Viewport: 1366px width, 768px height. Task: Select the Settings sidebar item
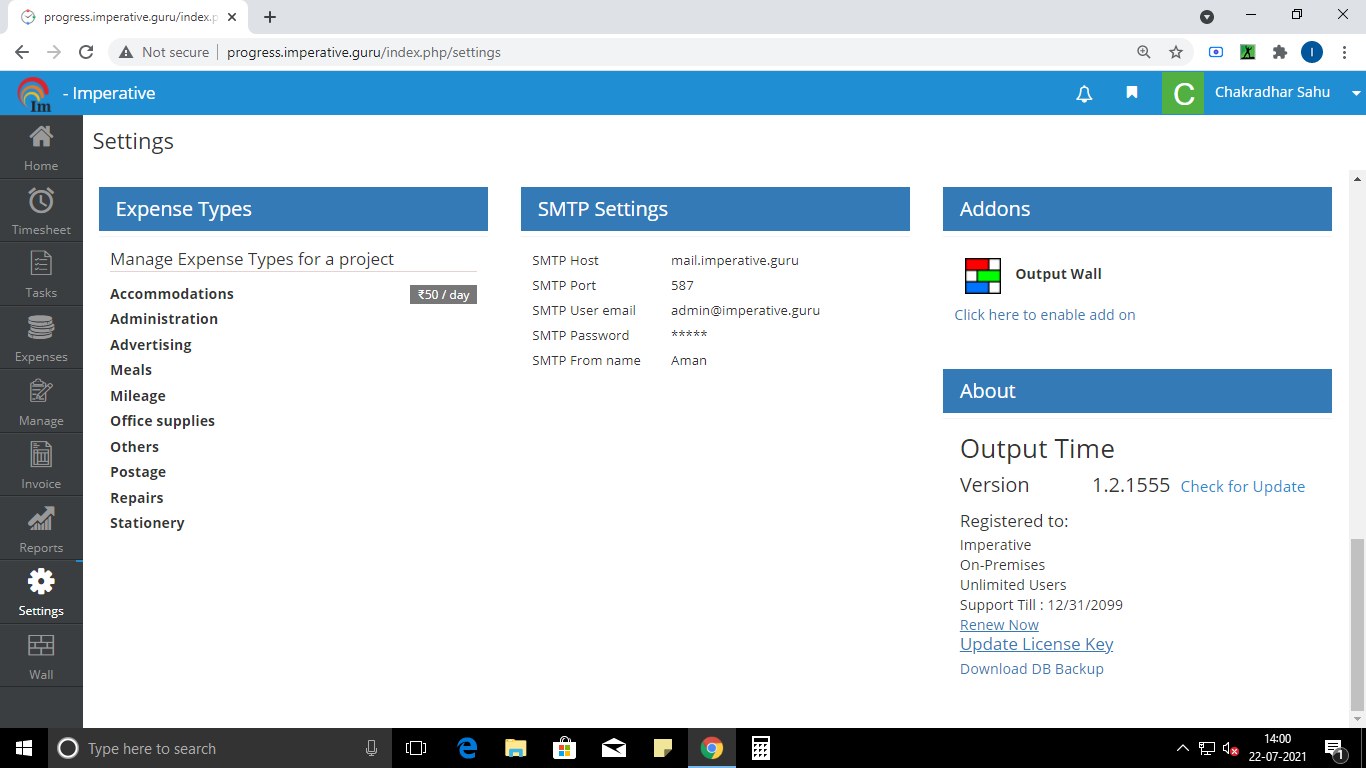(41, 592)
